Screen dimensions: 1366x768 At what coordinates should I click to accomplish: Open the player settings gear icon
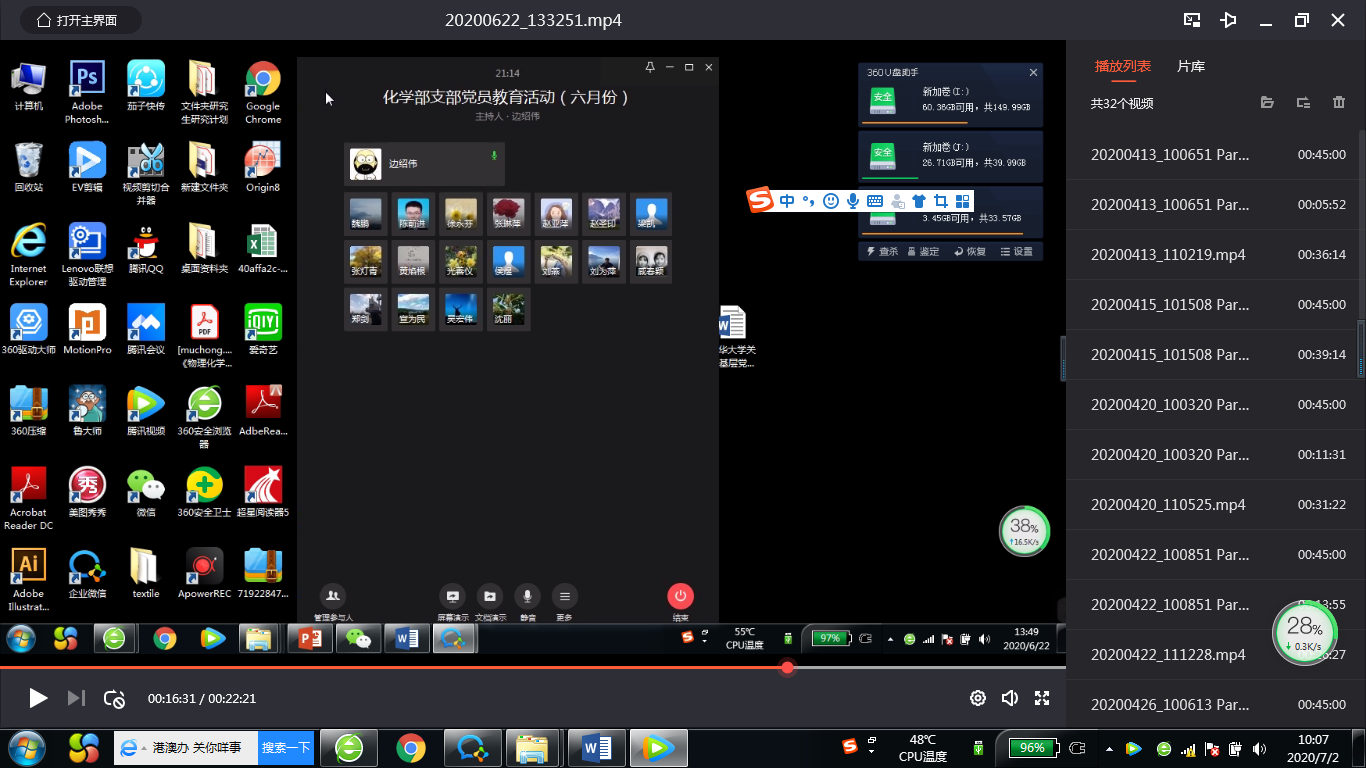[x=978, y=698]
